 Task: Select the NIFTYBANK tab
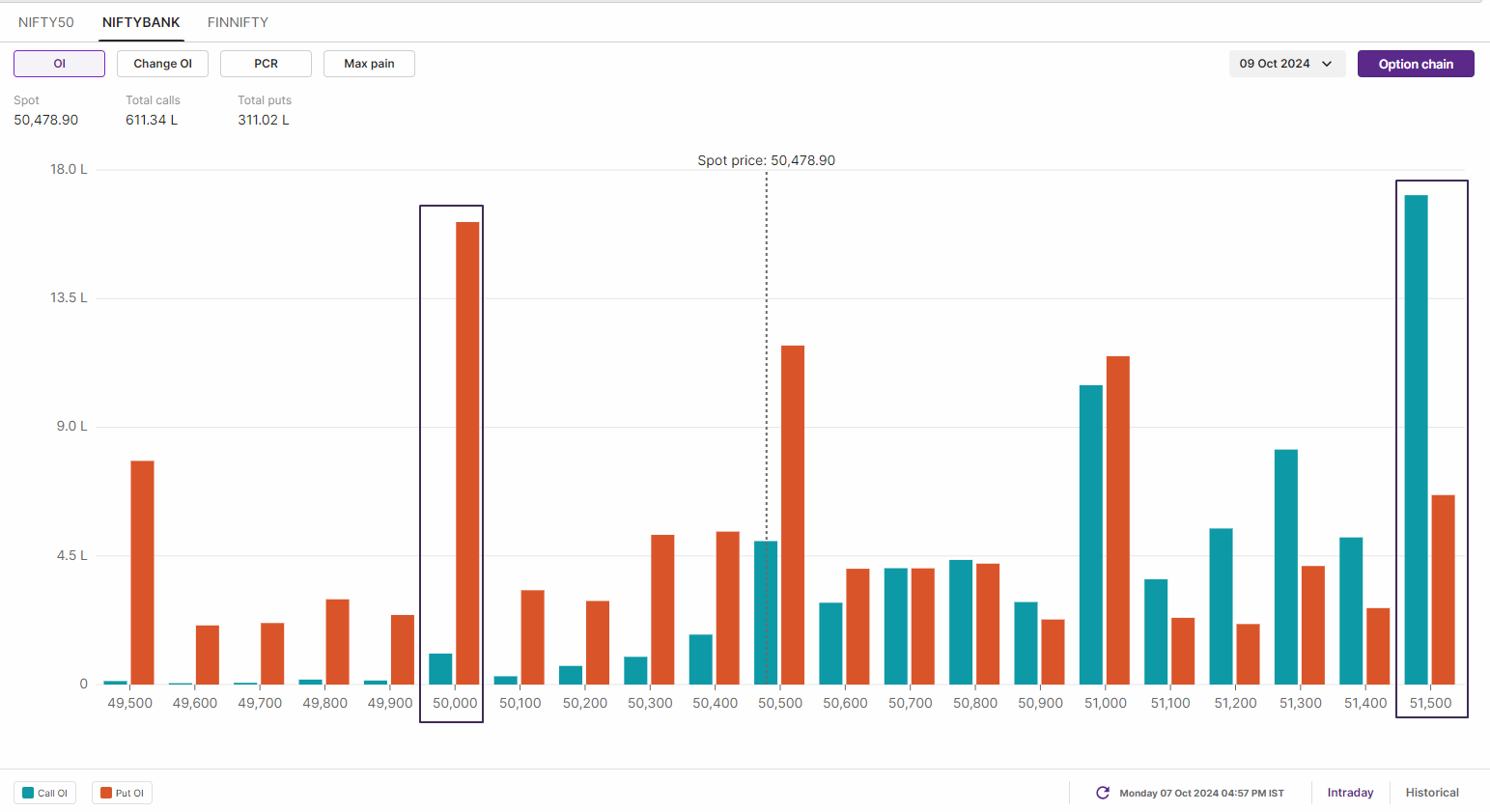(x=141, y=22)
